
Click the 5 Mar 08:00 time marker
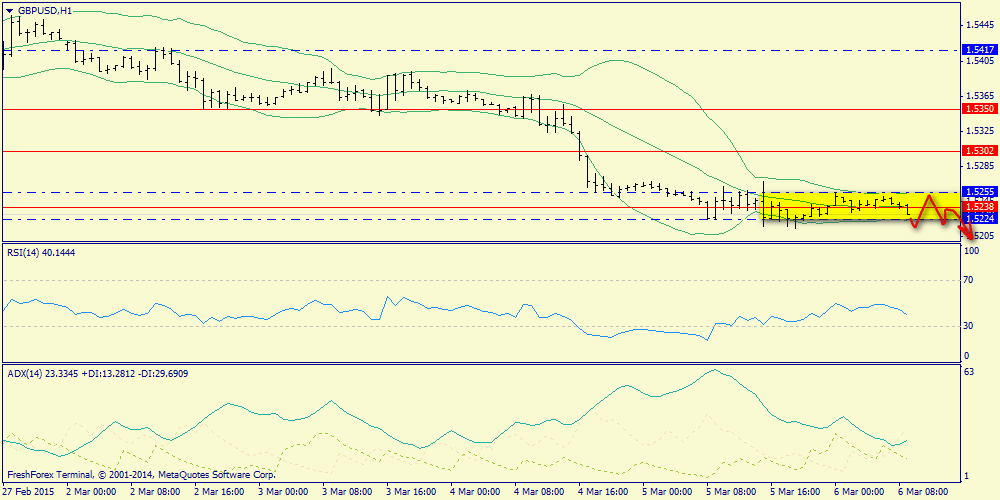[730, 492]
